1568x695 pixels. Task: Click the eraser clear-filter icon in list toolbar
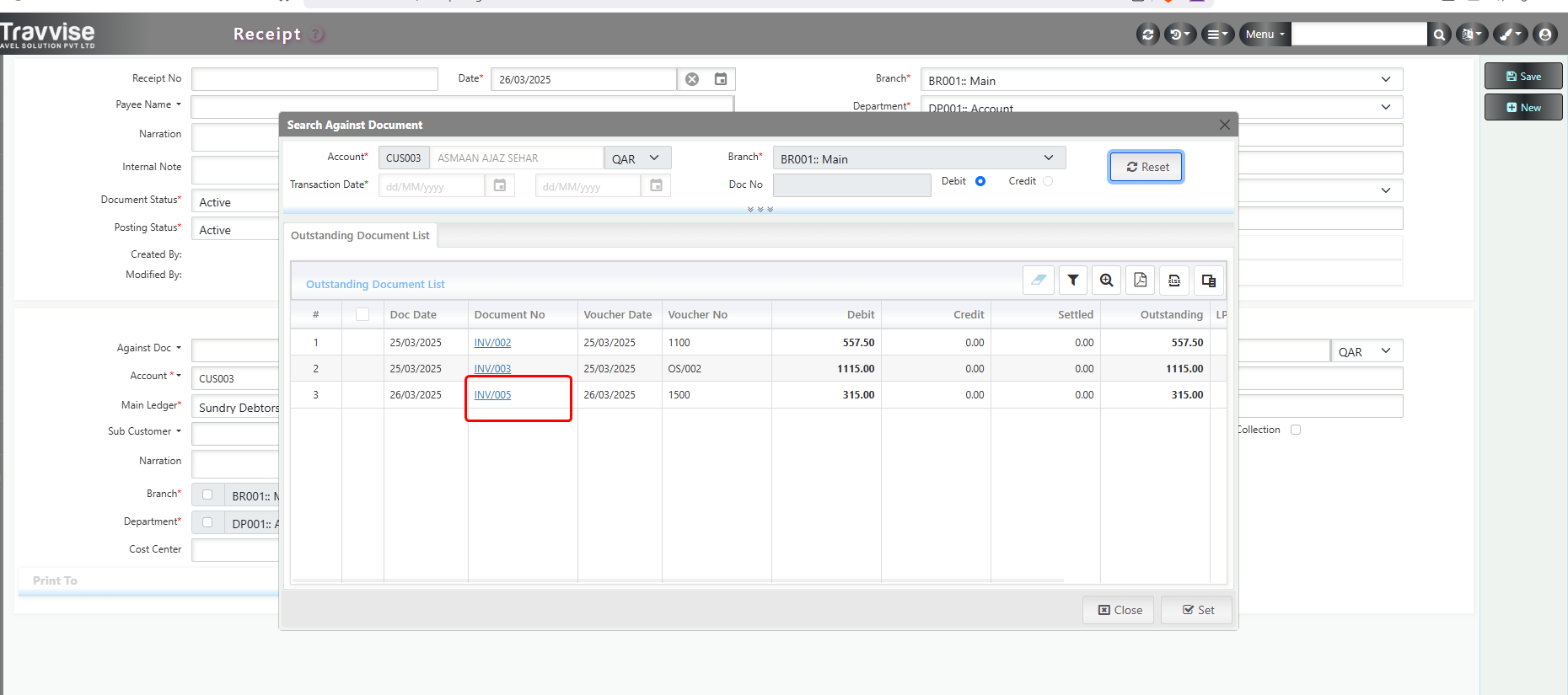(1039, 281)
